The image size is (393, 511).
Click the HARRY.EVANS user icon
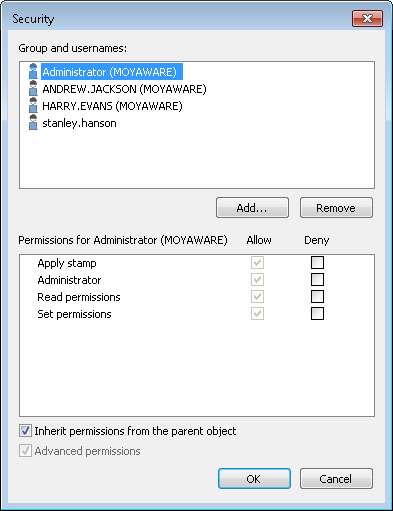coord(33,106)
